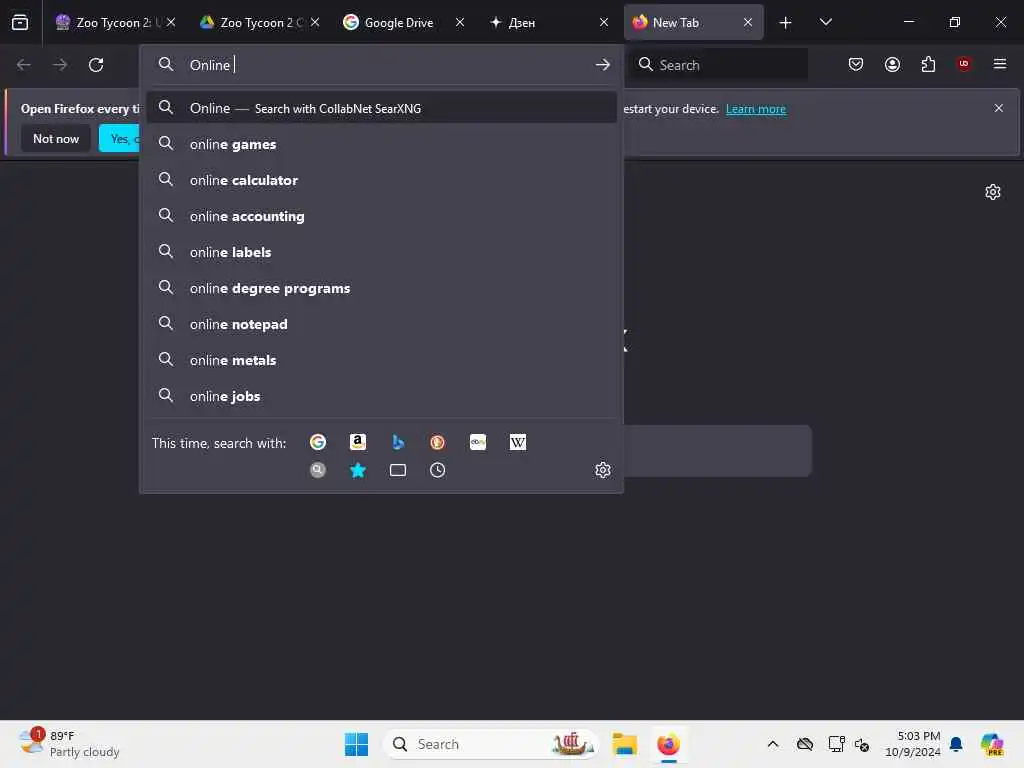Search with the gray magnifier engine icon
1024x768 pixels.
pyautogui.click(x=318, y=470)
